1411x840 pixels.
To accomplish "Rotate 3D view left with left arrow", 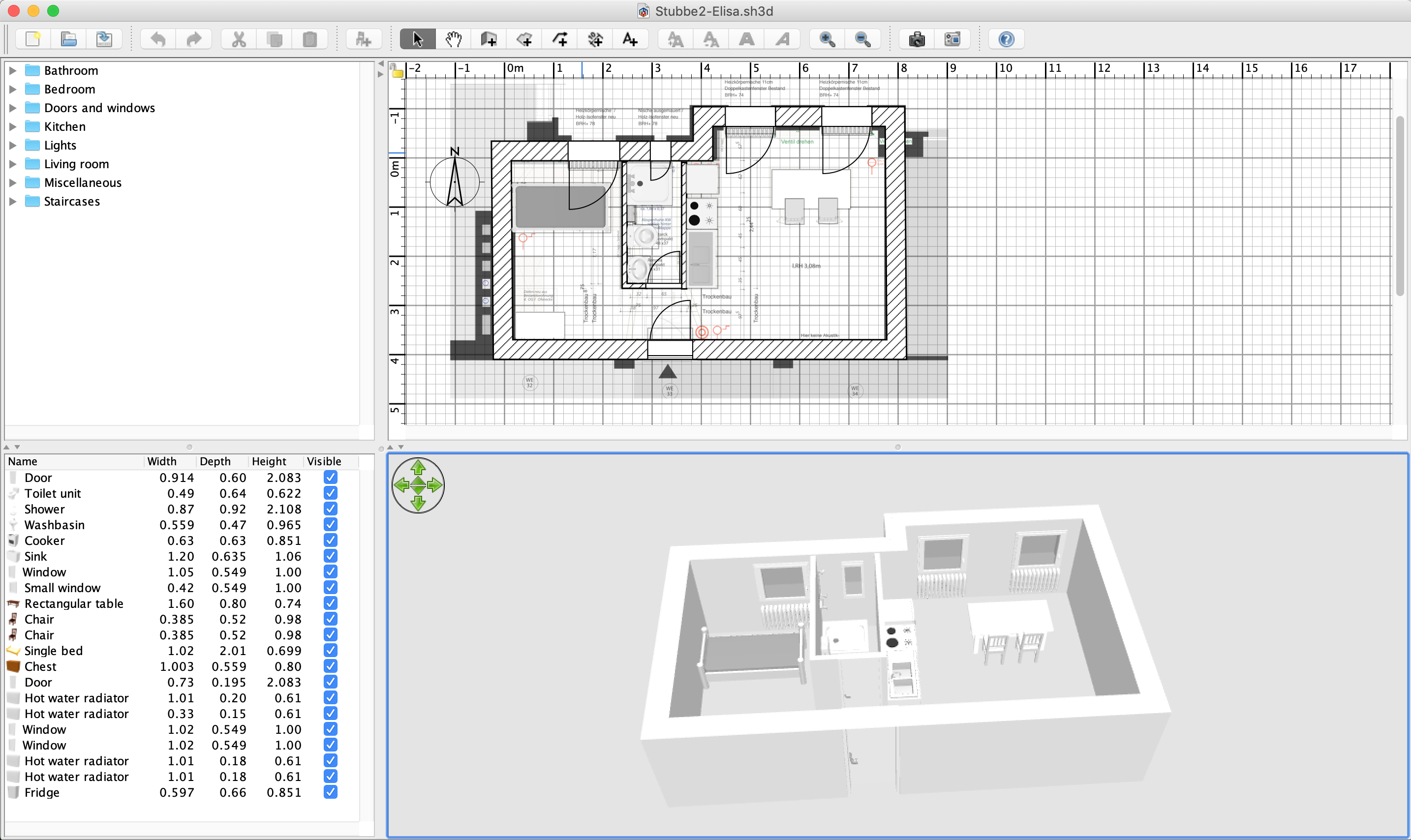I will (401, 485).
